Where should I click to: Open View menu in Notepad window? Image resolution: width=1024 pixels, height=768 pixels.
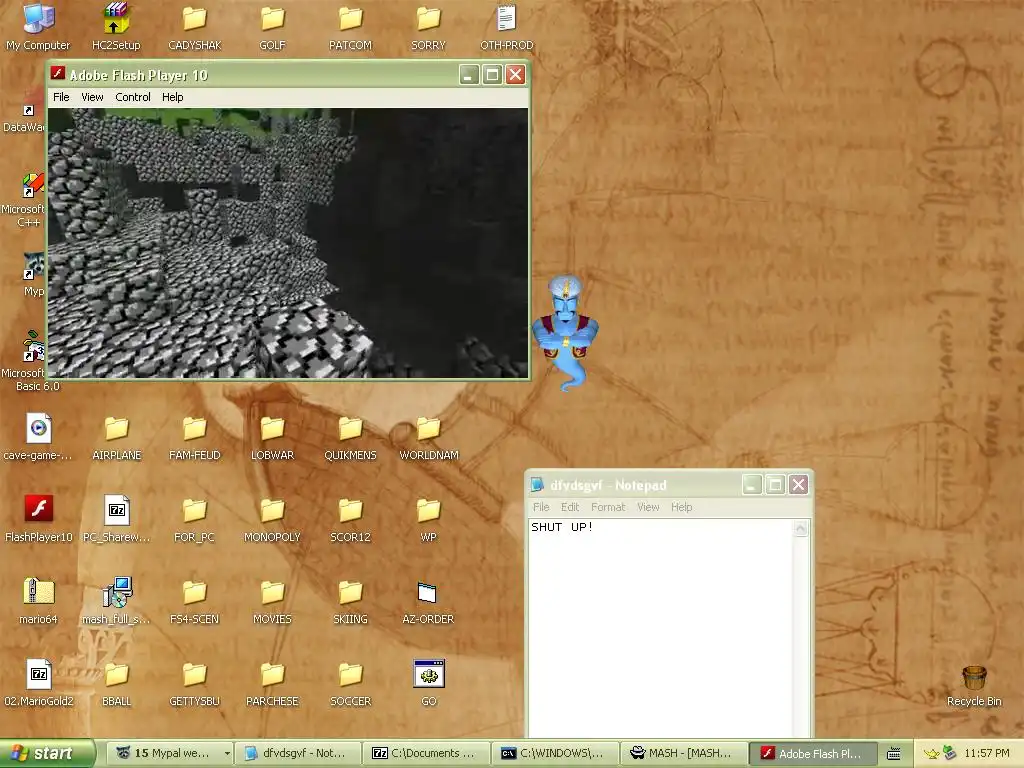648,507
